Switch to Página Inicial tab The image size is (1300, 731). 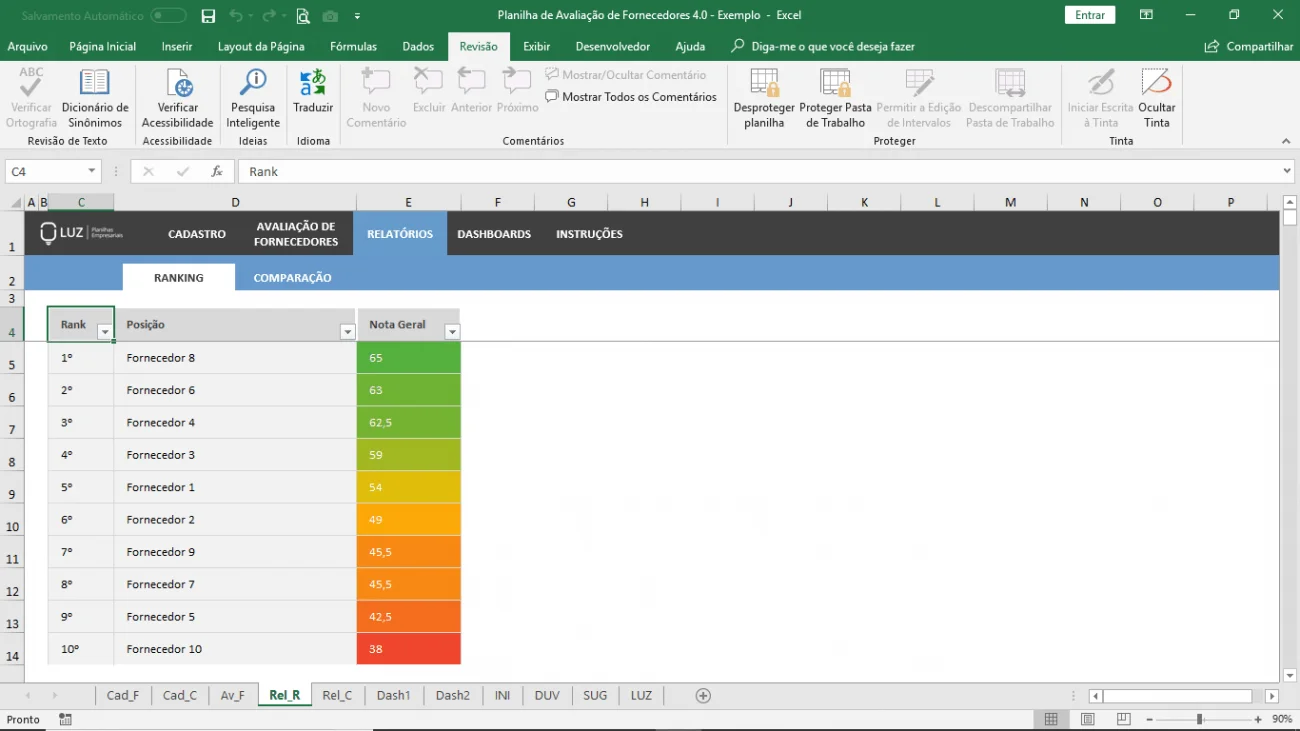pos(102,47)
